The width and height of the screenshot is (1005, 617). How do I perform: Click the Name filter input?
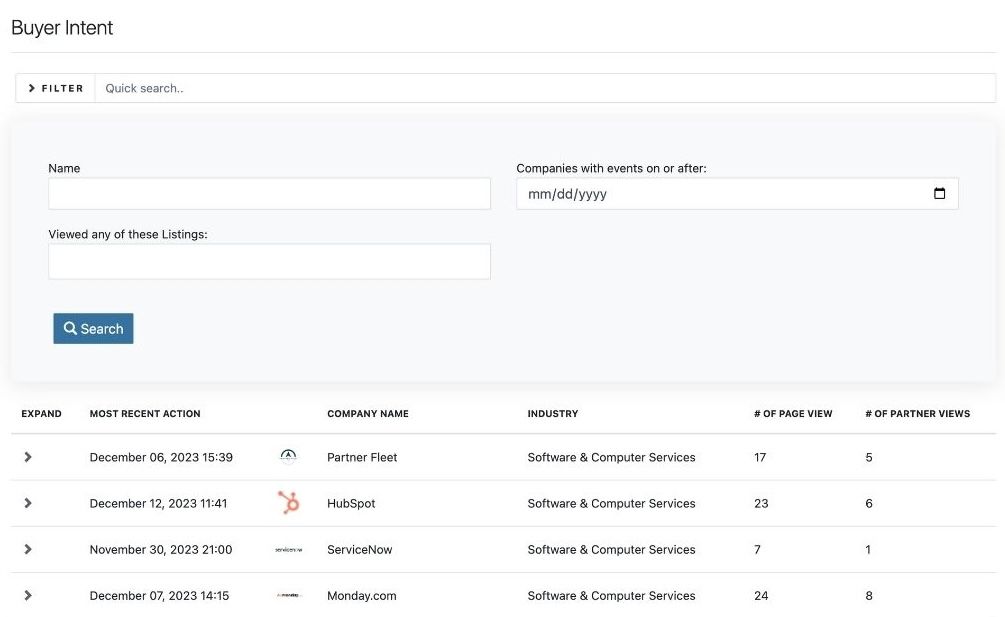pyautogui.click(x=269, y=193)
